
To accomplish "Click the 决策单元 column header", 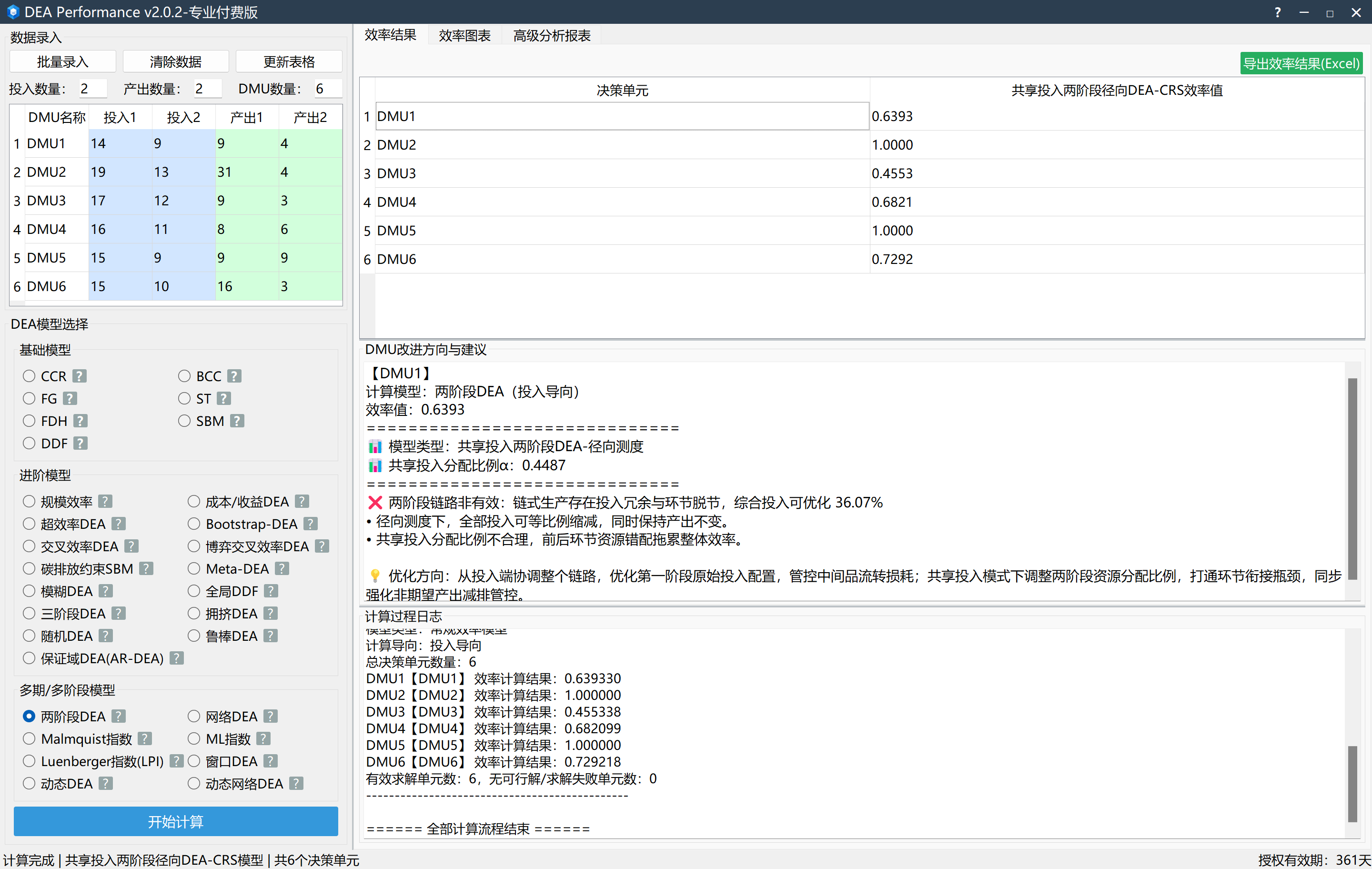I will (x=622, y=90).
